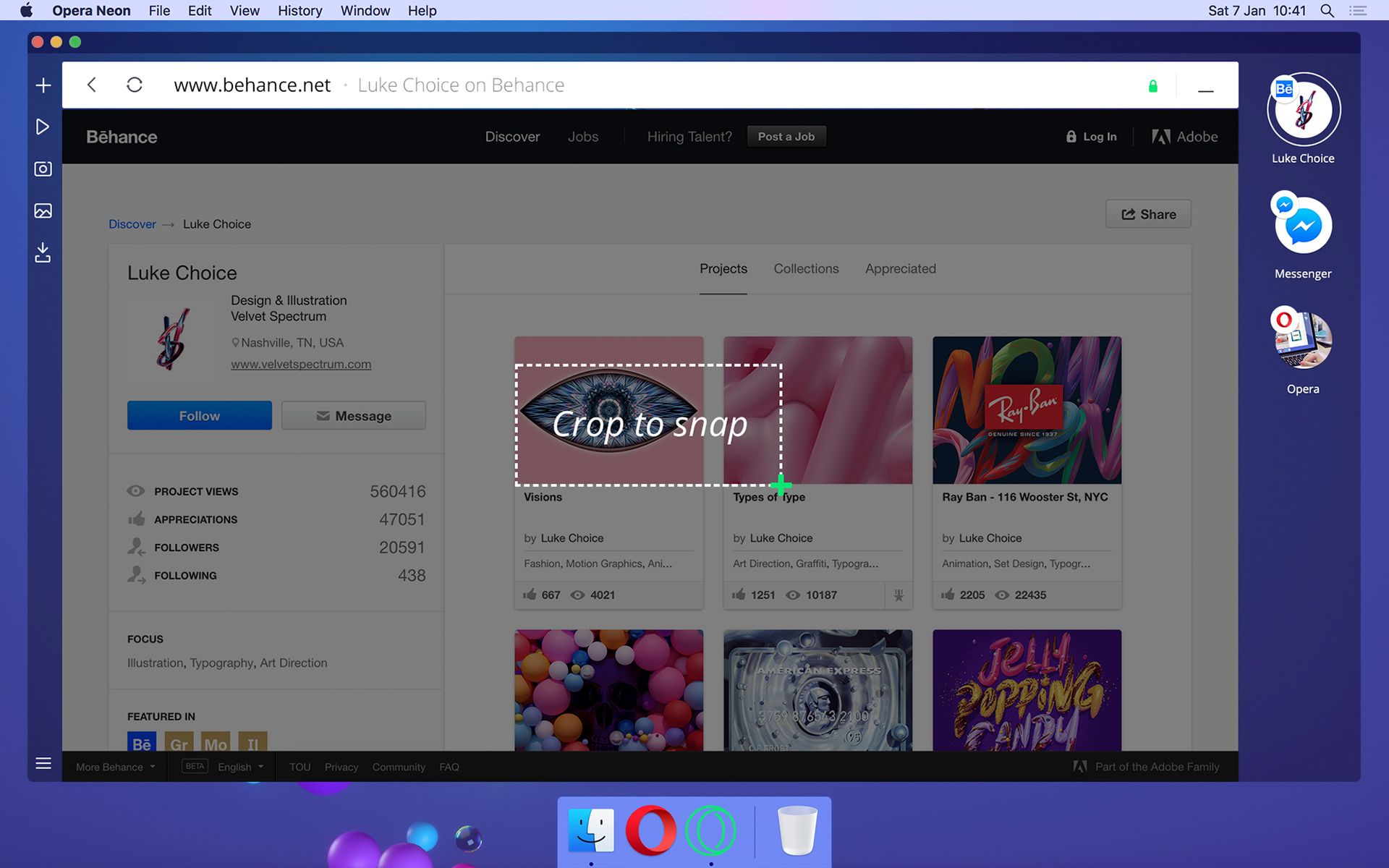Open the video player sidebar icon
Image resolution: width=1389 pixels, height=868 pixels.
(x=43, y=127)
